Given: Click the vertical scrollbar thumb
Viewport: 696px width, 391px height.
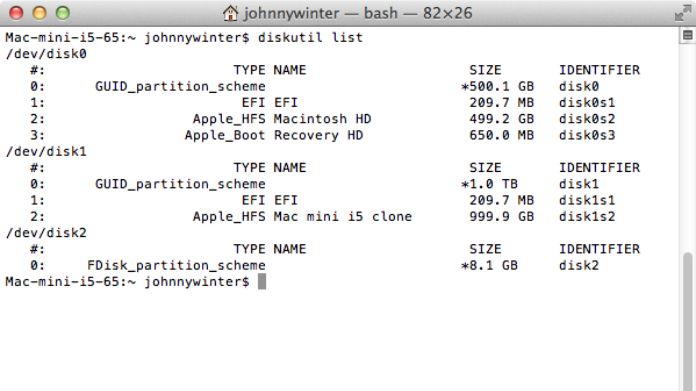Looking at the screenshot, I should [x=688, y=321].
